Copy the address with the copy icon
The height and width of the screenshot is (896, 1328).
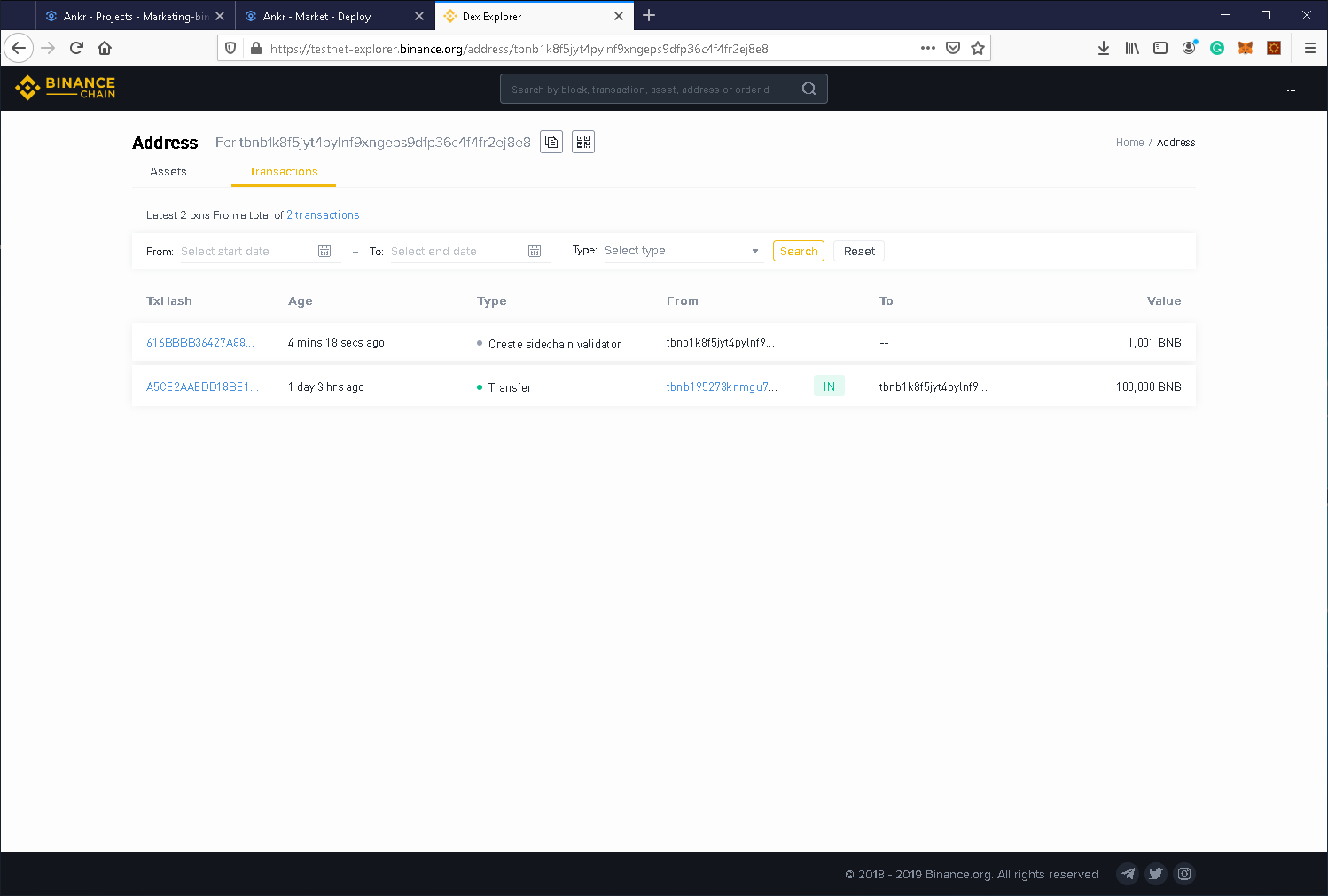pyautogui.click(x=551, y=142)
